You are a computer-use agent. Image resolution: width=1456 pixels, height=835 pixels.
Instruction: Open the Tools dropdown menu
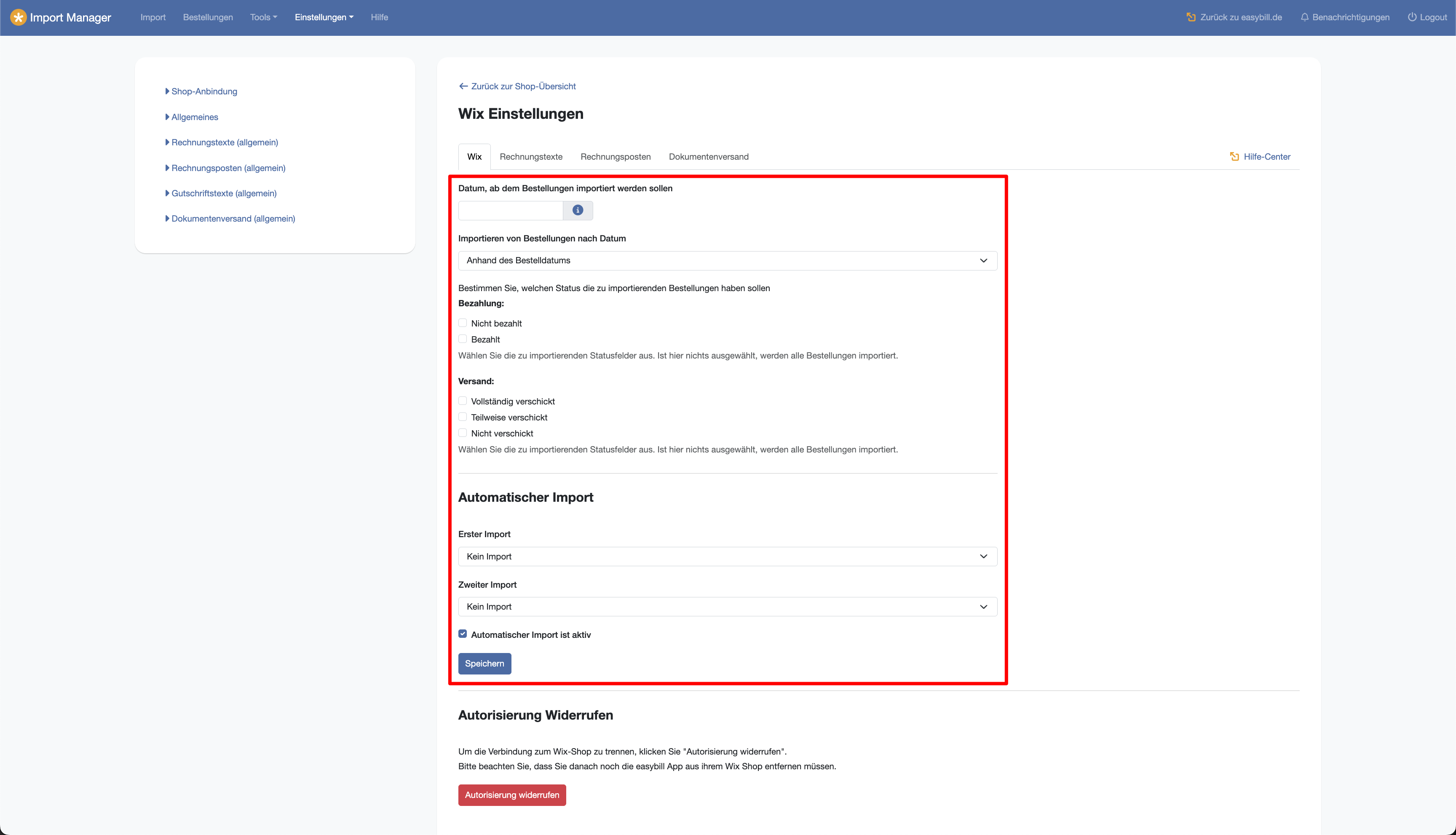(263, 17)
